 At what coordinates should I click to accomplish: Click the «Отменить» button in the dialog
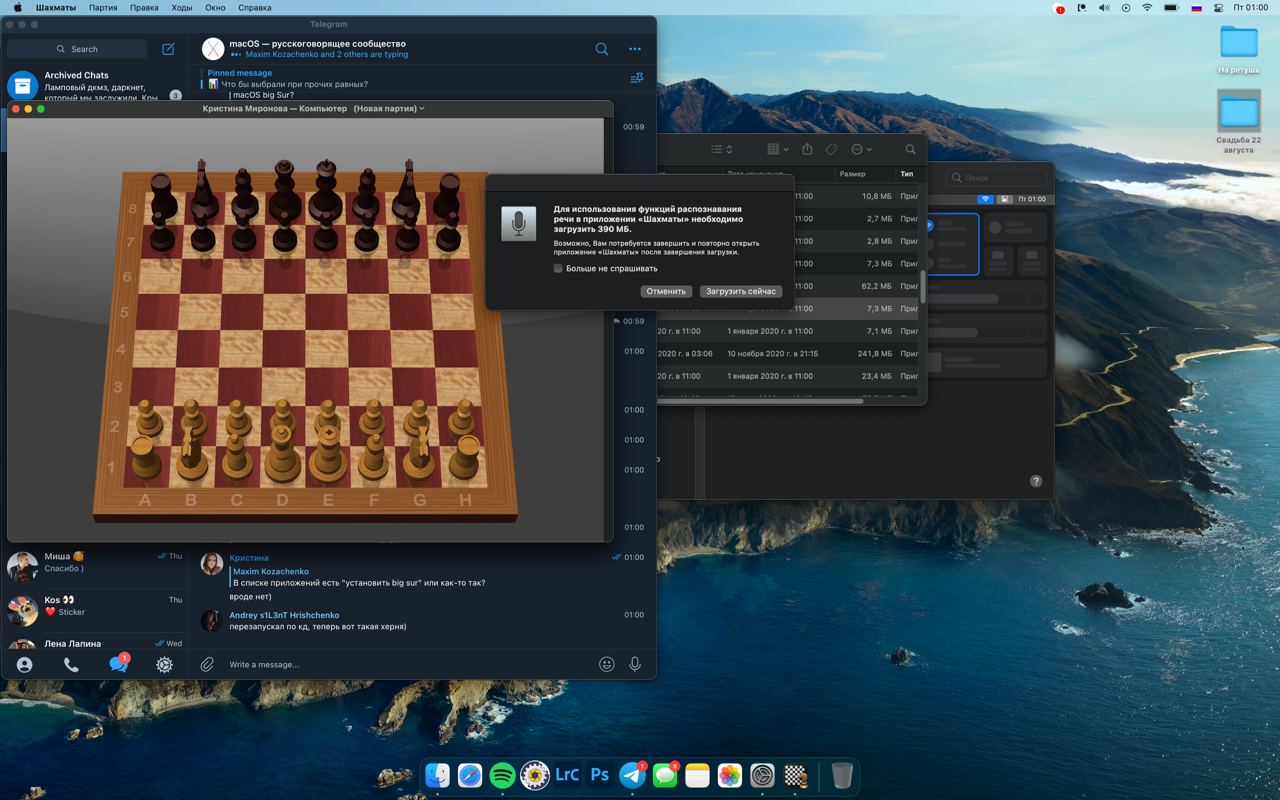[666, 291]
